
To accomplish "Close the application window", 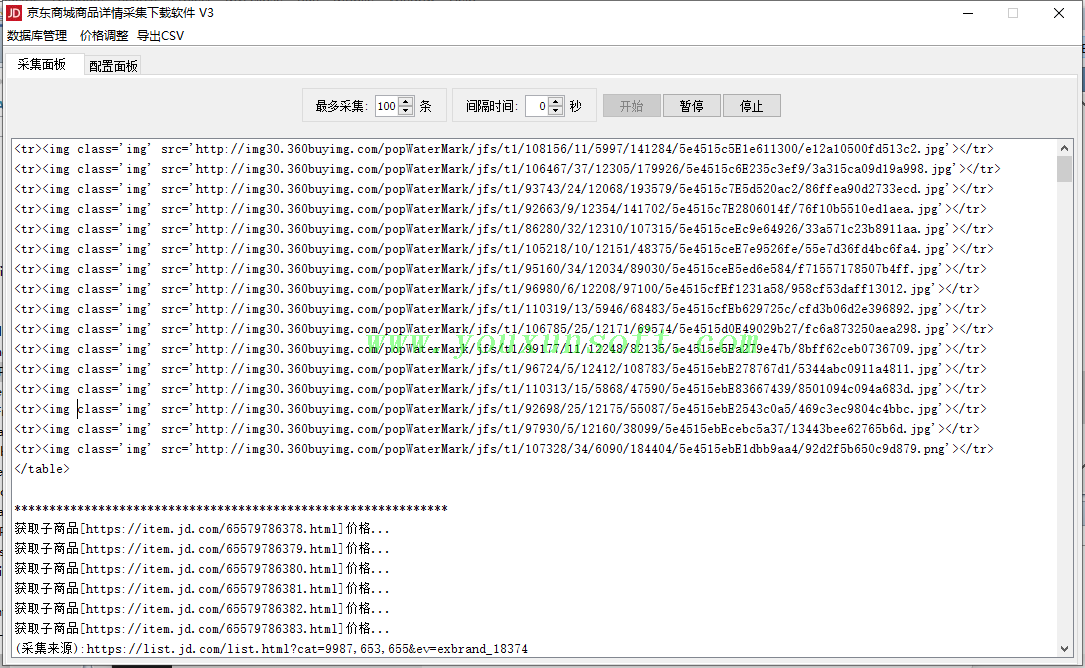I will pos(1059,13).
